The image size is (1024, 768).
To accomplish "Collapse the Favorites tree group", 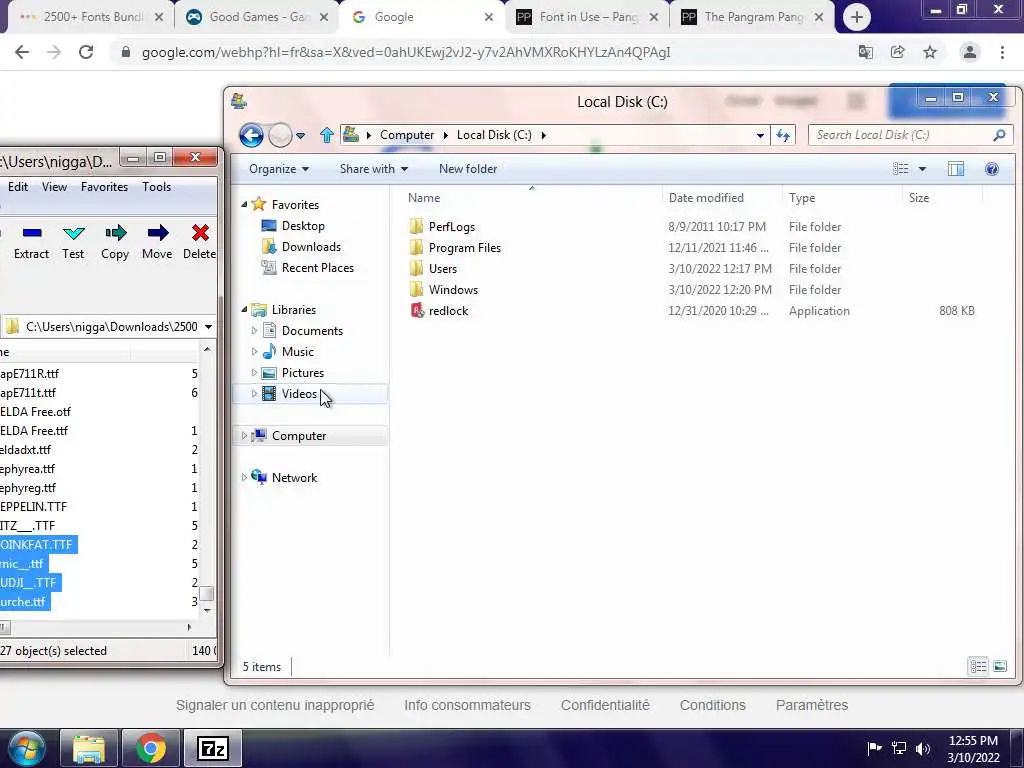I will 244,204.
